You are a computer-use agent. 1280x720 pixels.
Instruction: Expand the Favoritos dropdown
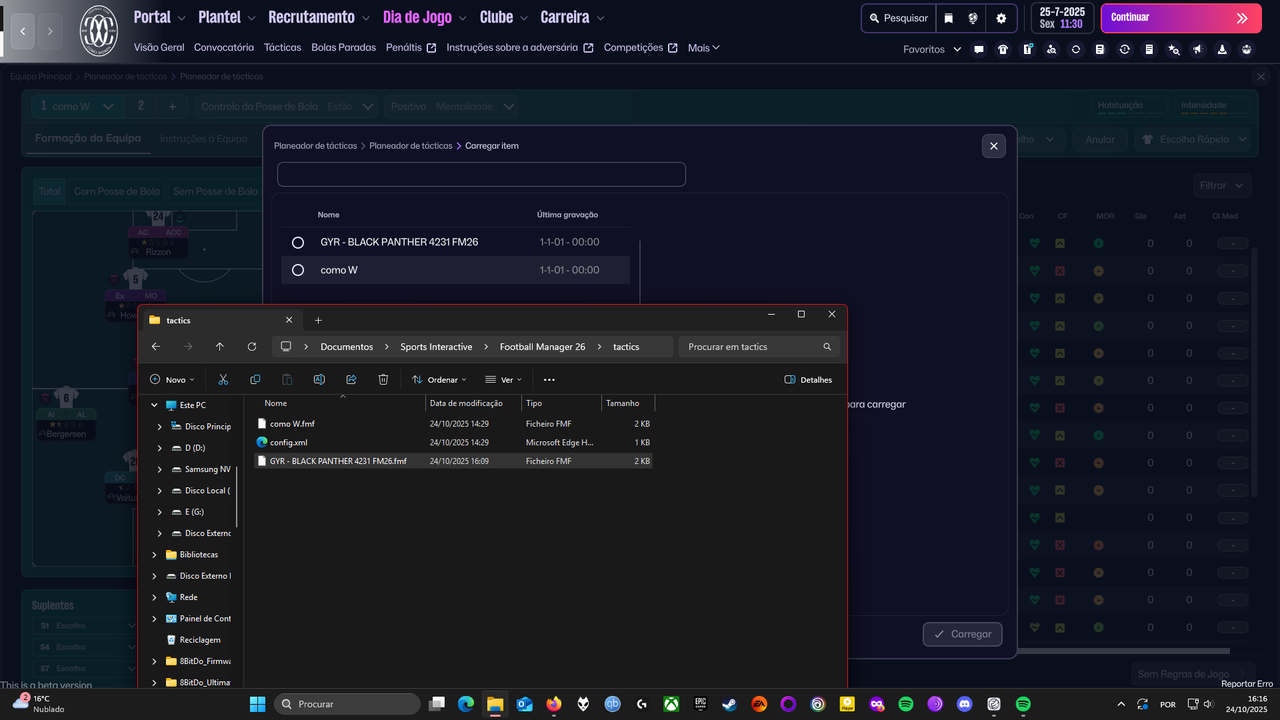pyautogui.click(x=932, y=49)
